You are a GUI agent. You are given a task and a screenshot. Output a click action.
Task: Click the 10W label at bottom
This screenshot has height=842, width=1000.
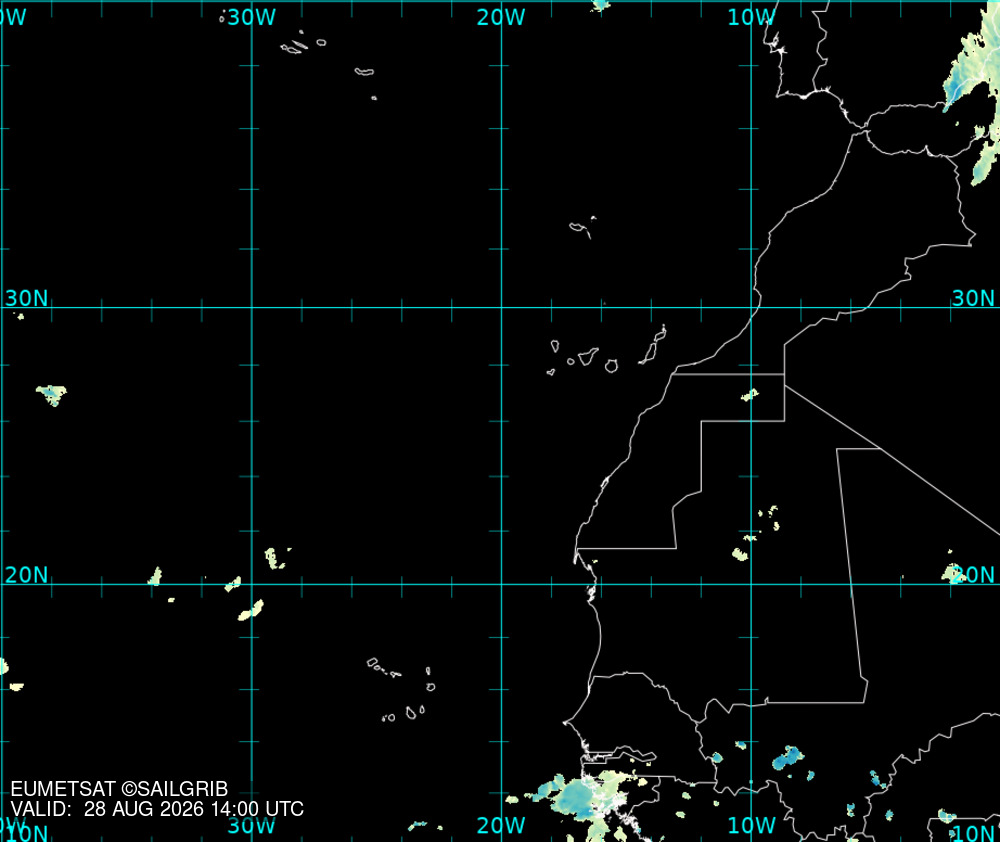coord(751,825)
